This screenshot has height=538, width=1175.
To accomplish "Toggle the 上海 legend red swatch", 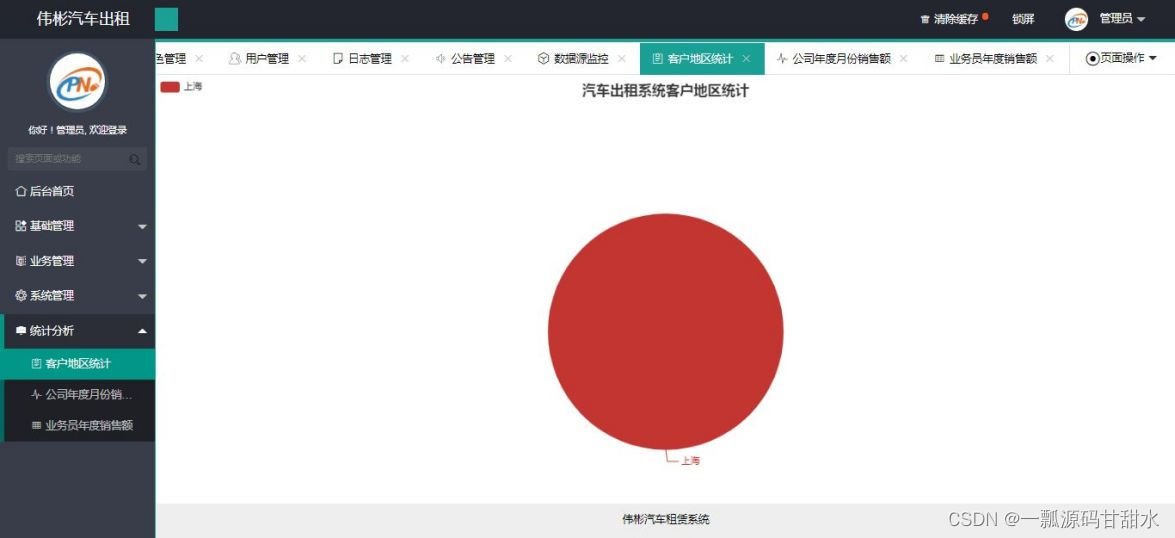I will click(170, 87).
